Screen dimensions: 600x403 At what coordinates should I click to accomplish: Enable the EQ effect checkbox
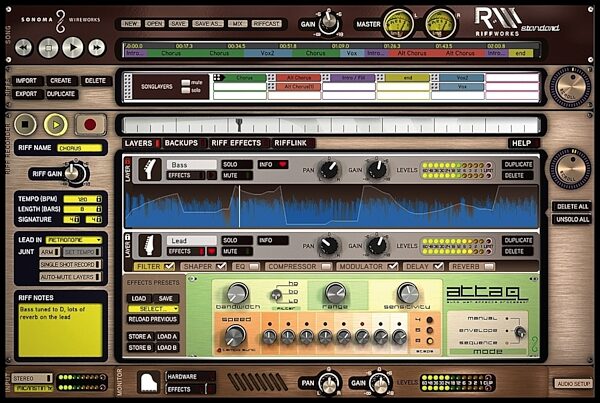tap(254, 266)
